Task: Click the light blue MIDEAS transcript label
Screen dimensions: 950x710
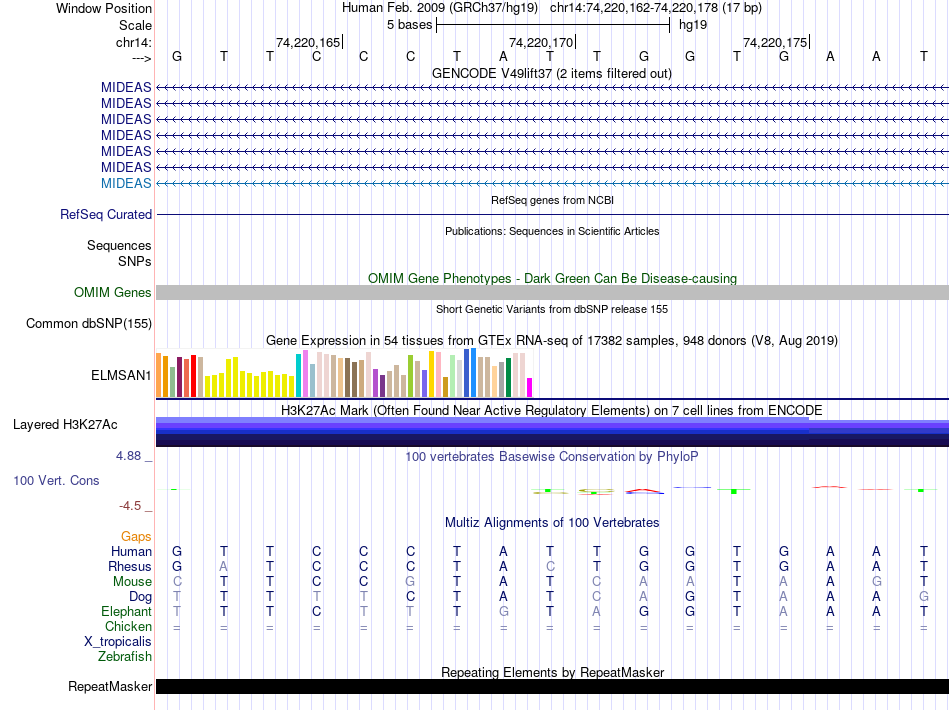Action: coord(126,183)
